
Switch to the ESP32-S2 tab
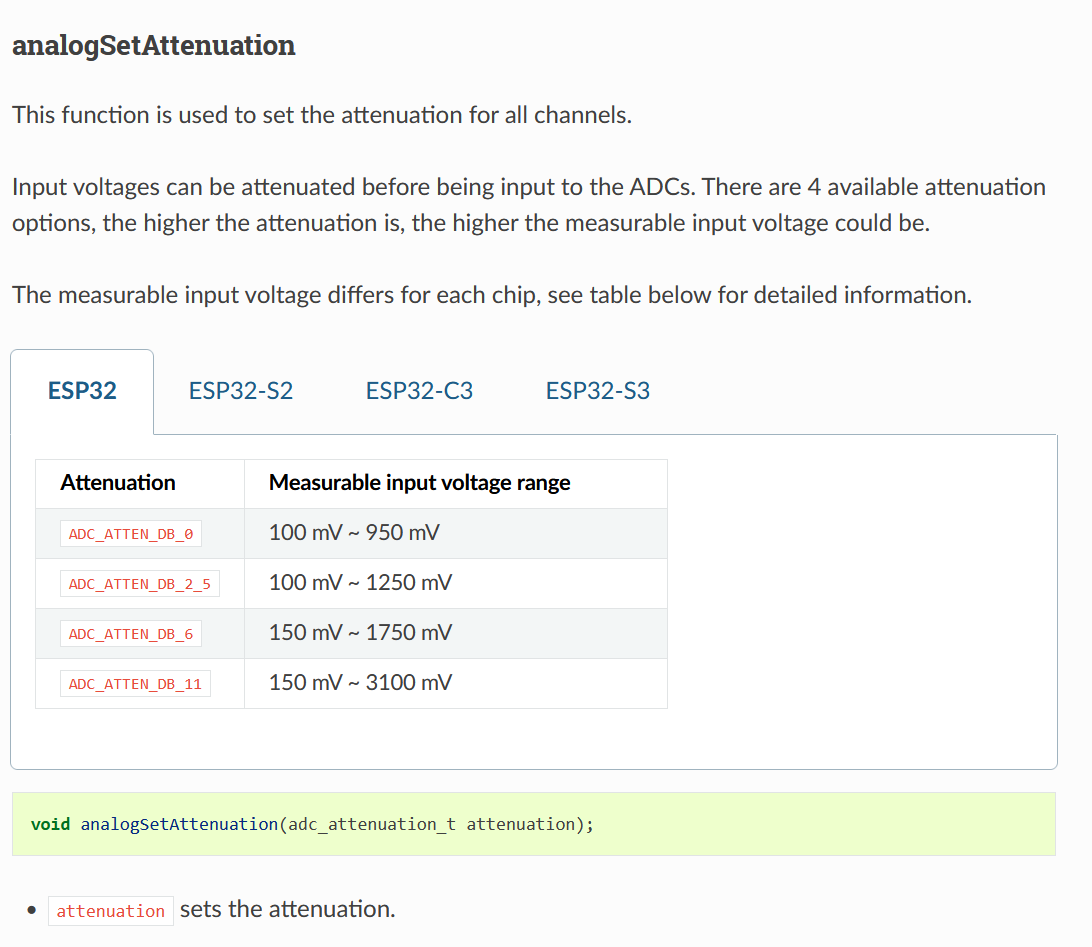click(x=241, y=391)
